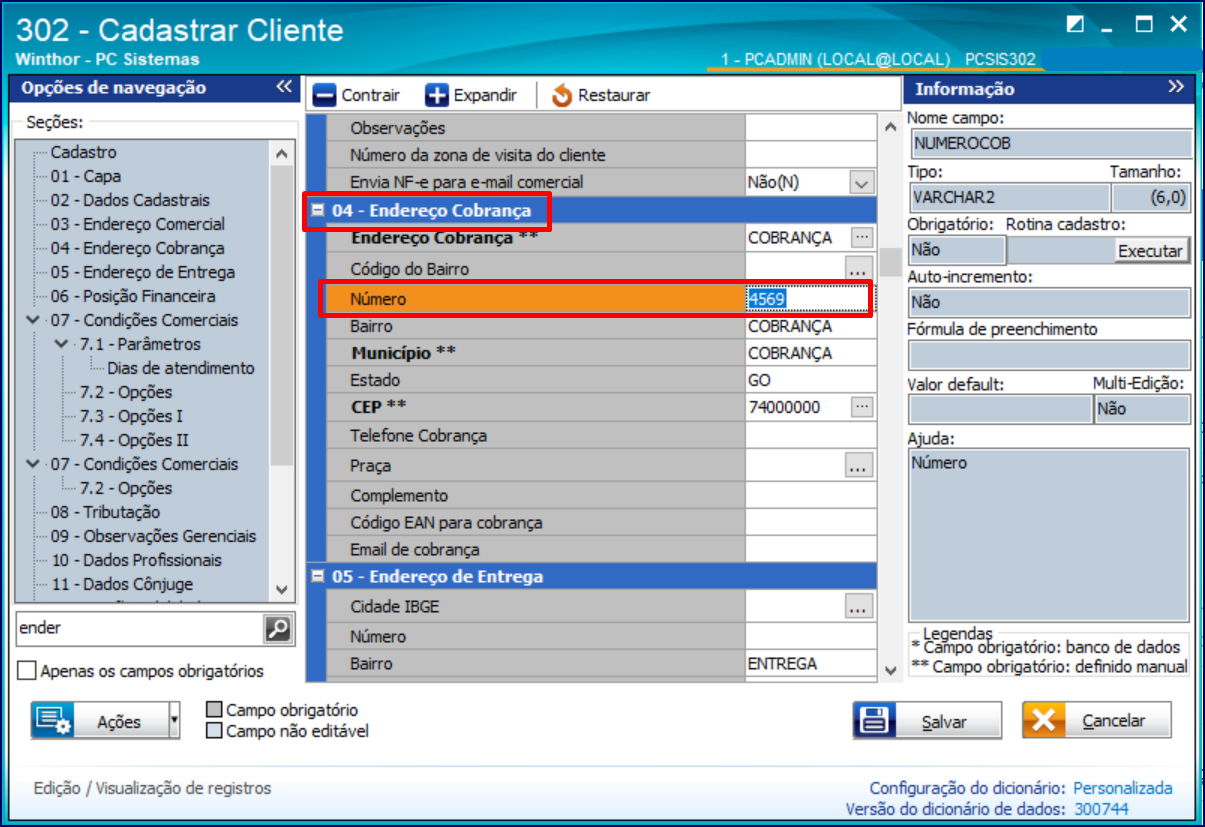
Task: Click the orange X icon on Cancelar
Action: pos(1043,720)
